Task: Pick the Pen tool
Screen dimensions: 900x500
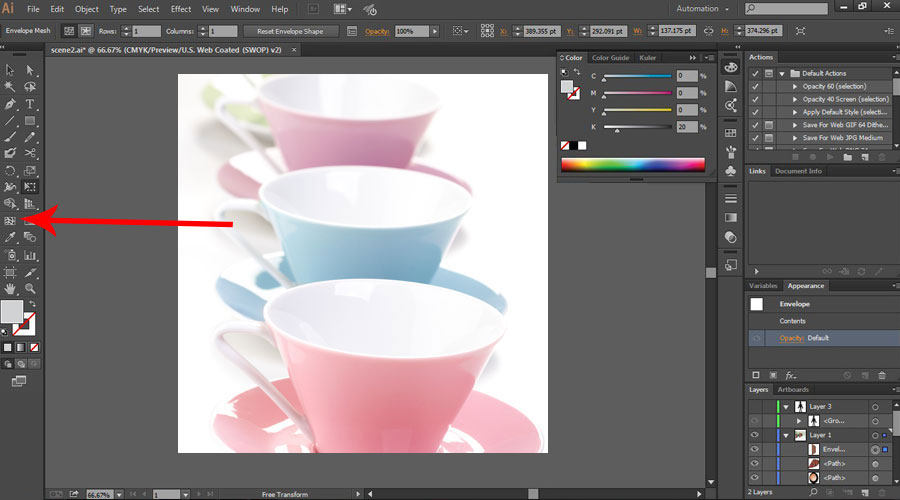Action: tap(10, 104)
